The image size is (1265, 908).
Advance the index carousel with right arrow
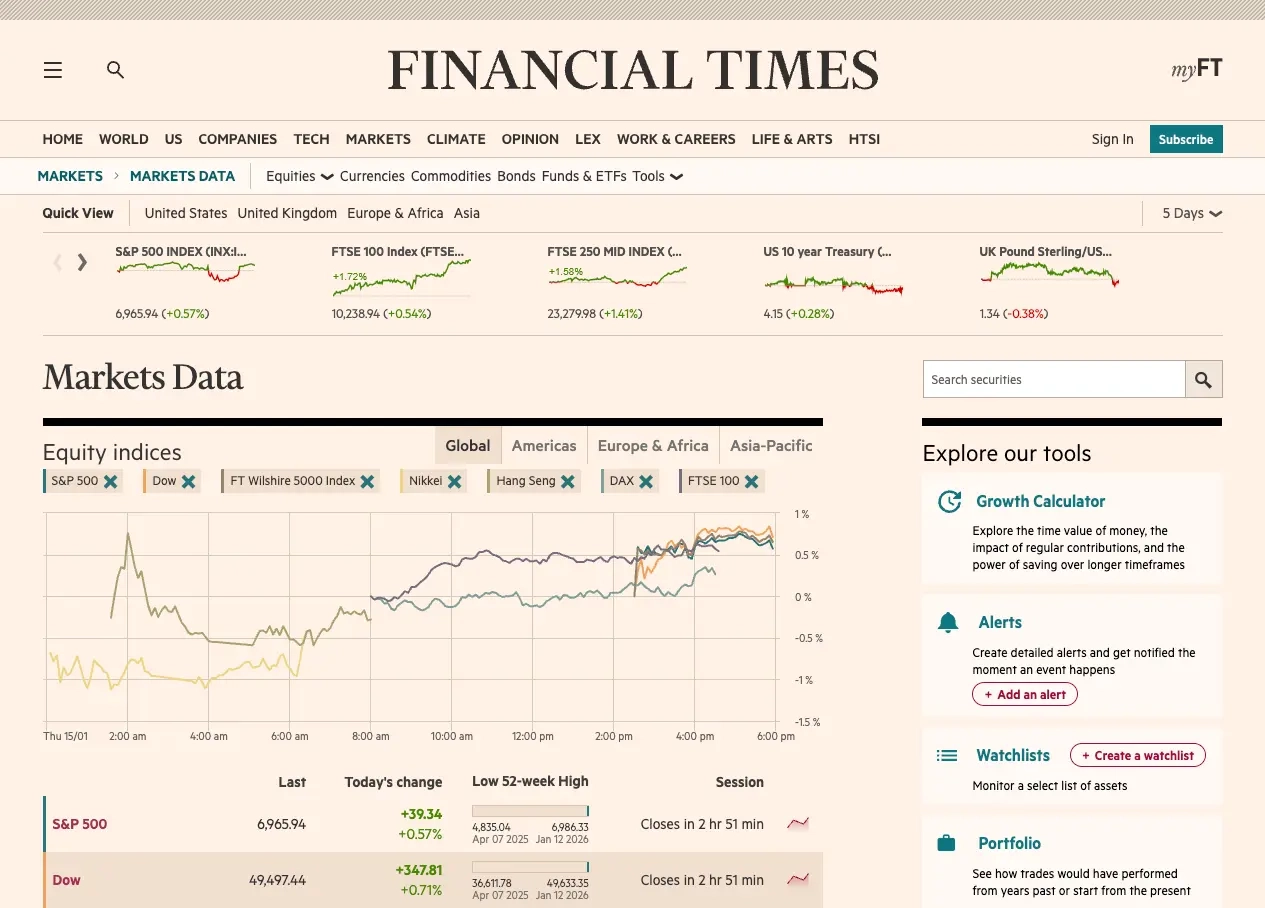[82, 262]
